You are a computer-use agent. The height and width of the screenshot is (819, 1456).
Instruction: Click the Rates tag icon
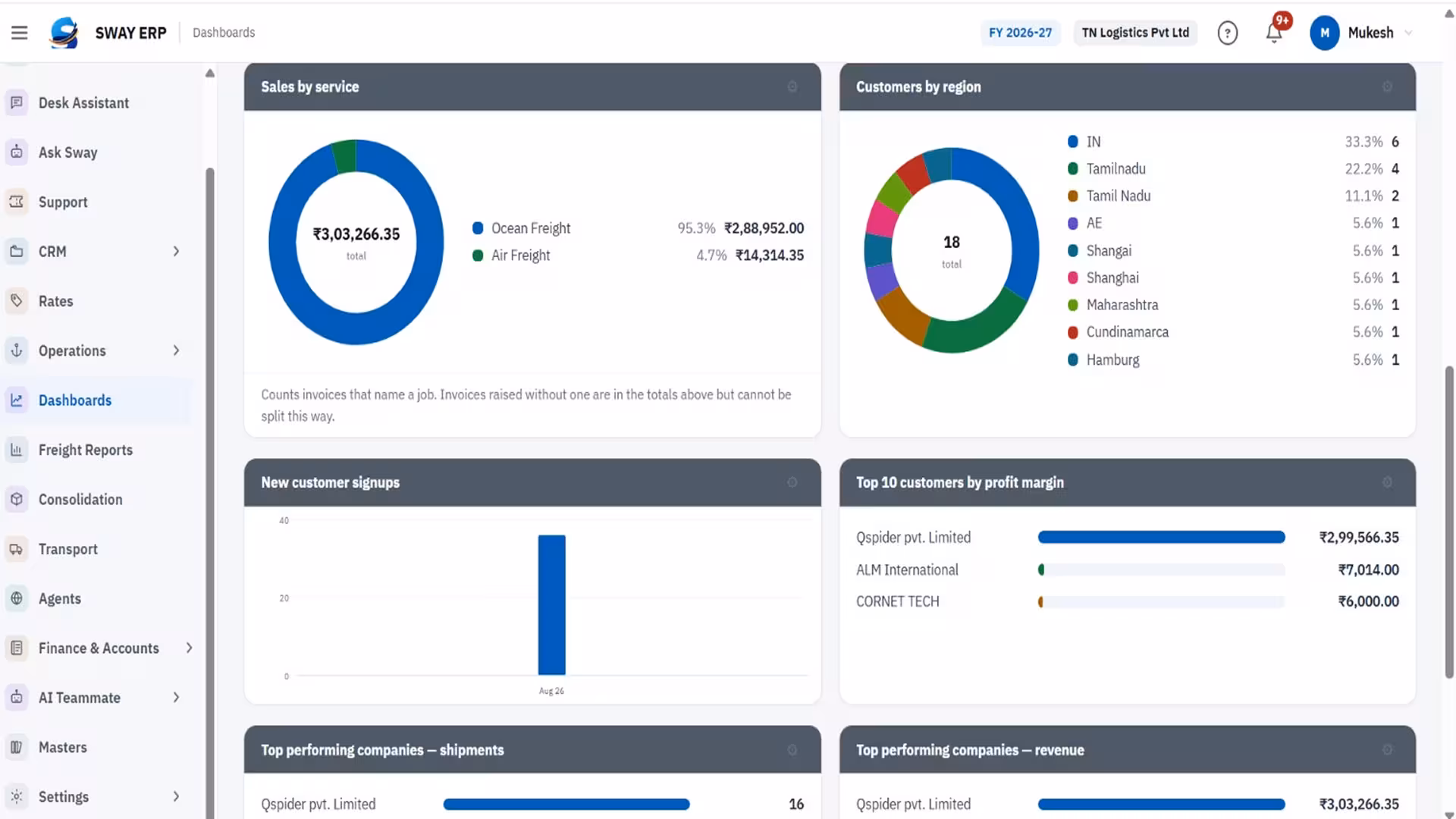tap(17, 301)
